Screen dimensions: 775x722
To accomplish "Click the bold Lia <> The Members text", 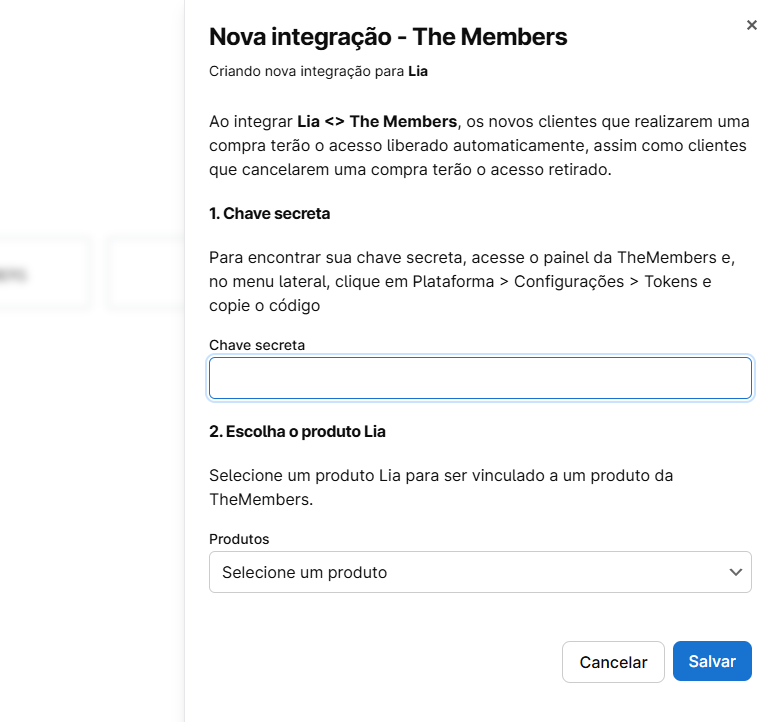I will (377, 122).
